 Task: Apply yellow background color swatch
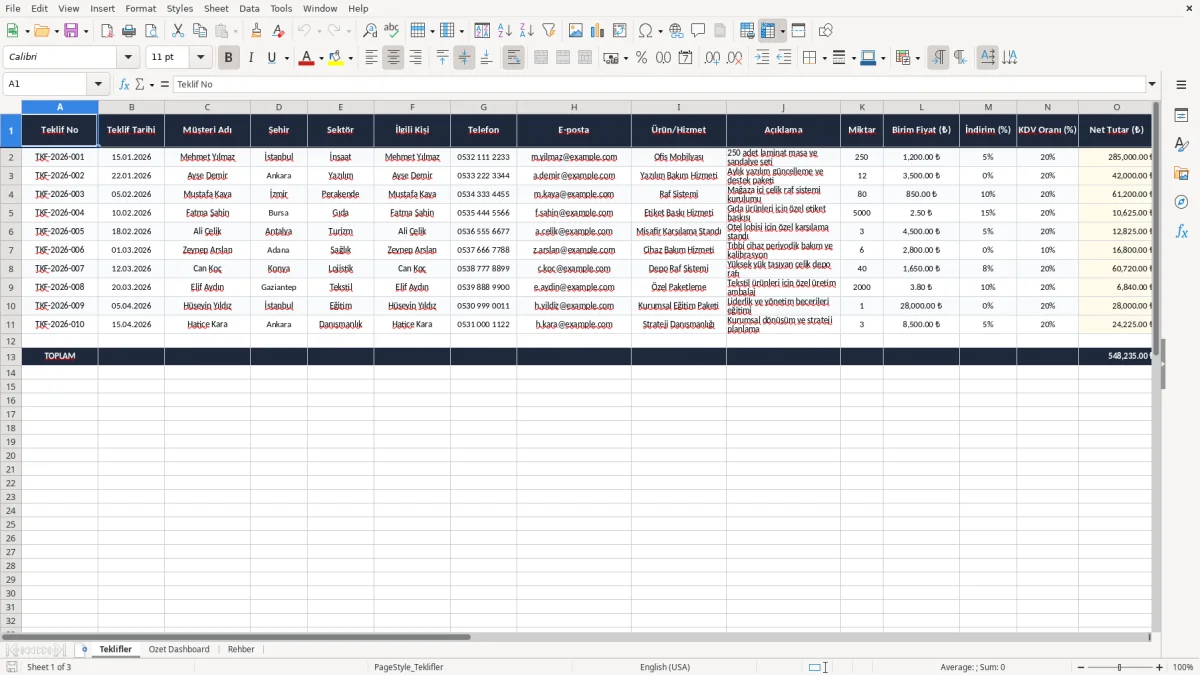tap(336, 58)
